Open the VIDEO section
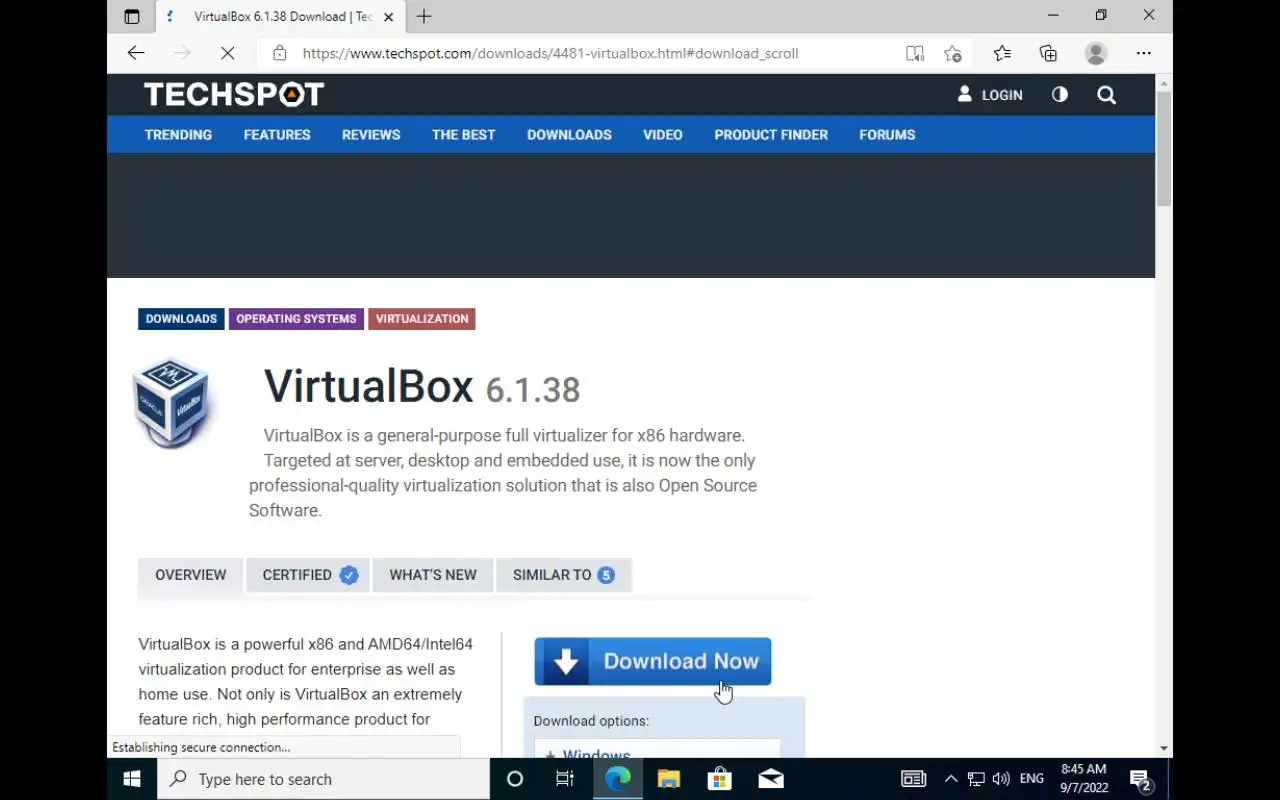The image size is (1280, 800). [663, 134]
